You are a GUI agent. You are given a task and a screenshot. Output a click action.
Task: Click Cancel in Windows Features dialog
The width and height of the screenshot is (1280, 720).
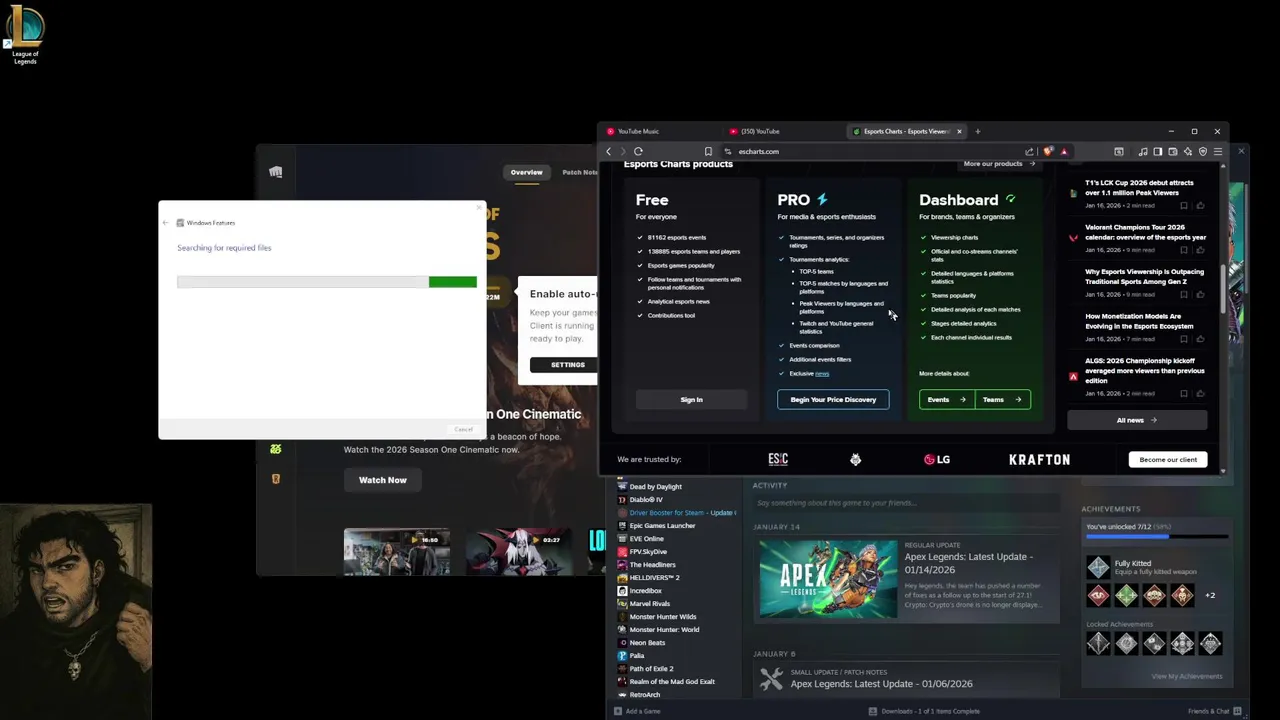pos(463,429)
